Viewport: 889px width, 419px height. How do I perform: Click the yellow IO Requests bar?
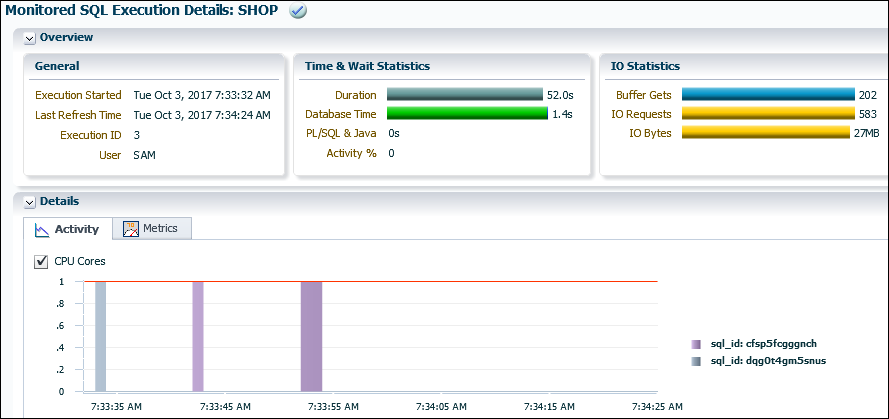766,114
